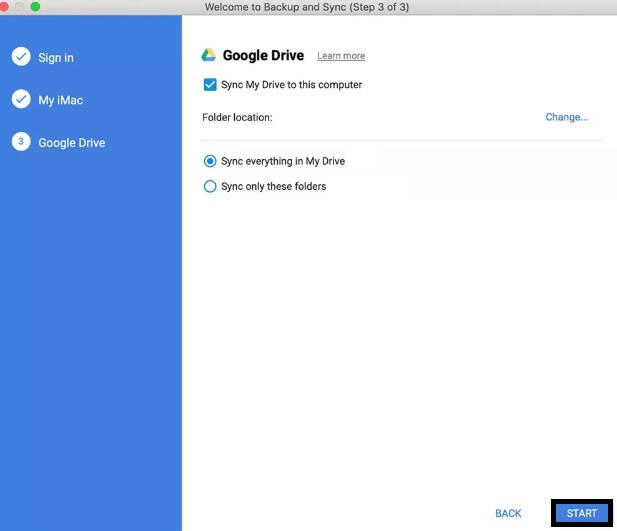The width and height of the screenshot is (617, 531).
Task: Click the Google Drive heading text
Action: pos(263,56)
